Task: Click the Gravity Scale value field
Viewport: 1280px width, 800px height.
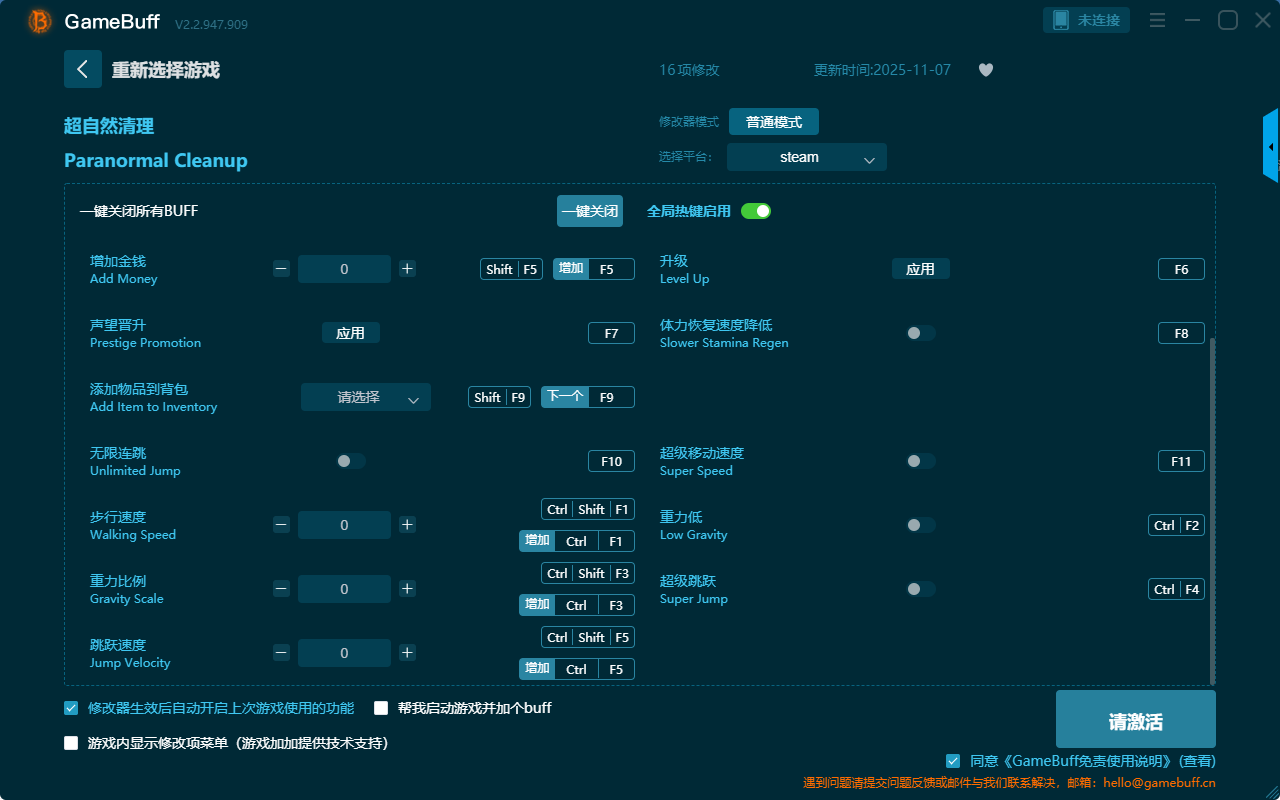Action: tap(344, 589)
